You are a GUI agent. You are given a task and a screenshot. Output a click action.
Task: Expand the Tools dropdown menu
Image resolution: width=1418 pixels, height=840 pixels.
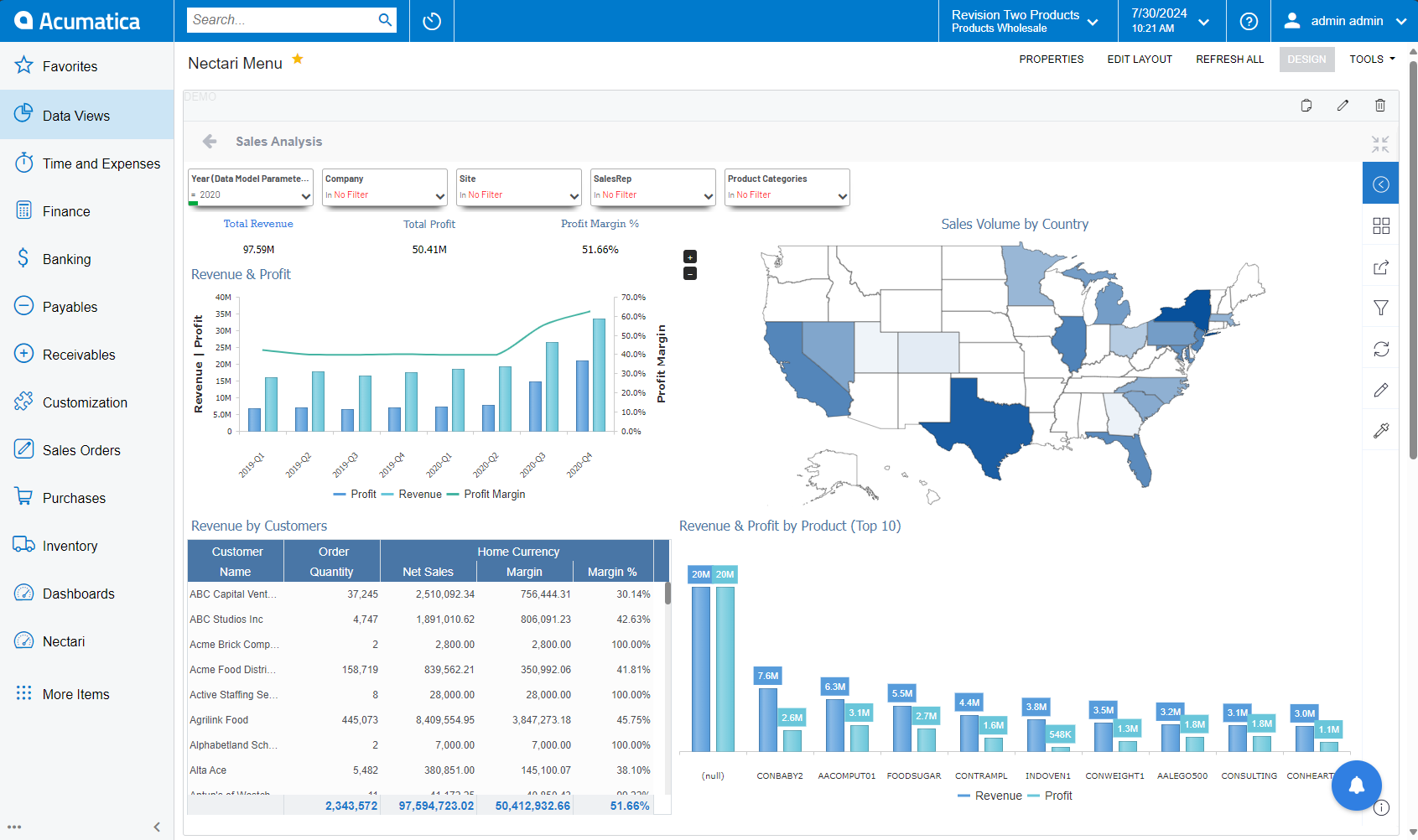(1372, 60)
